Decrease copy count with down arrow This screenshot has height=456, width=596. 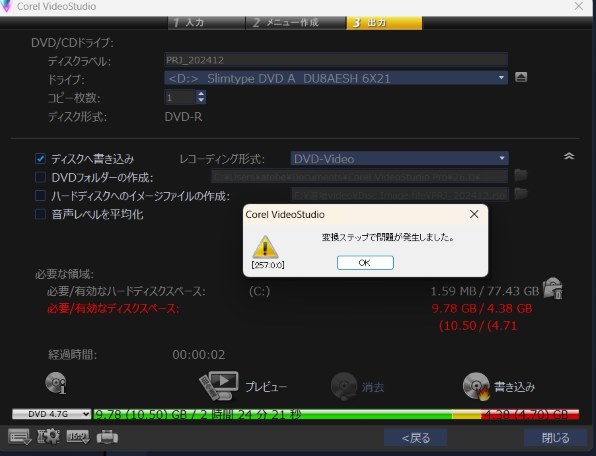coord(201,101)
